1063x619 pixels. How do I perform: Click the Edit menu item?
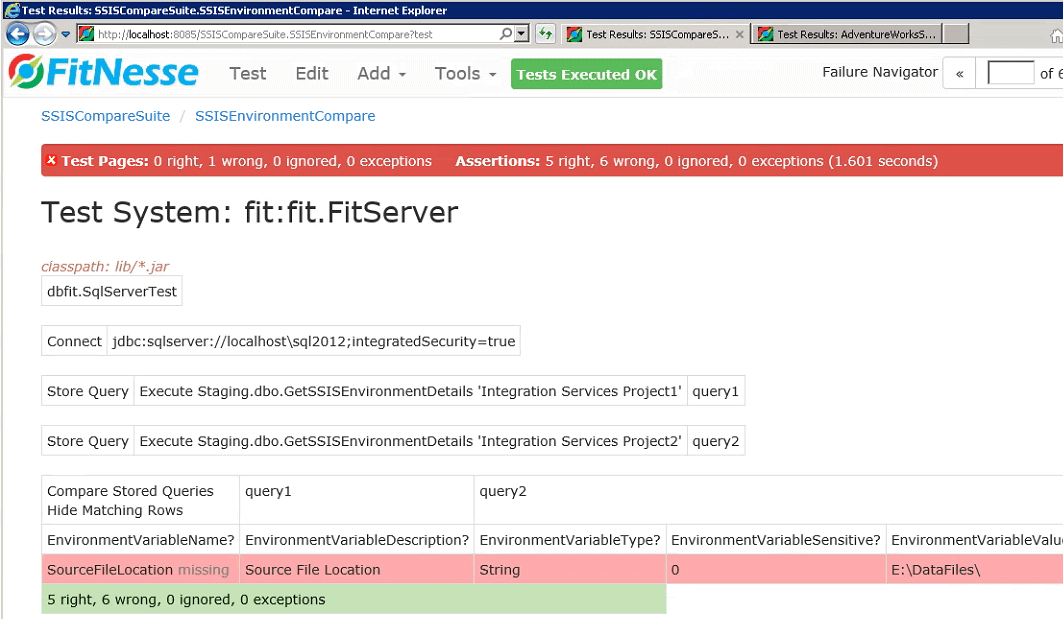[x=312, y=74]
